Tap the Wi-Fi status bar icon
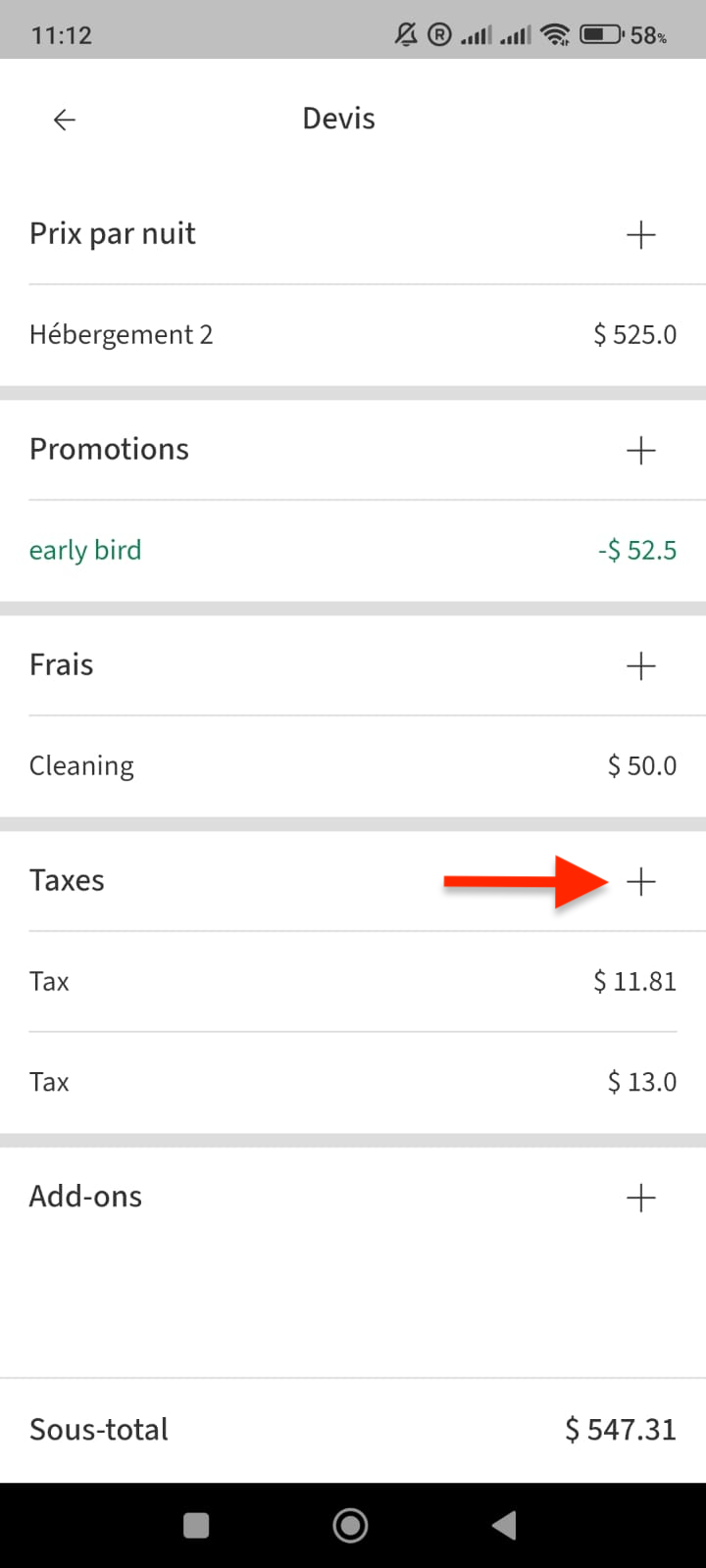Screen dimensions: 706x1568 (556, 35)
